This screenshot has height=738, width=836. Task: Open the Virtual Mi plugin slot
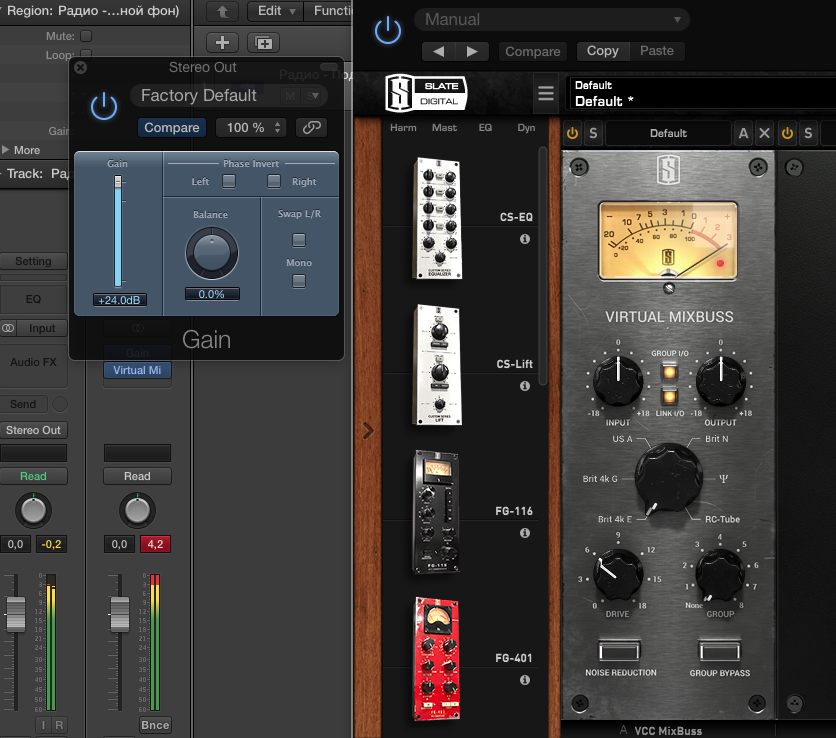(x=137, y=370)
